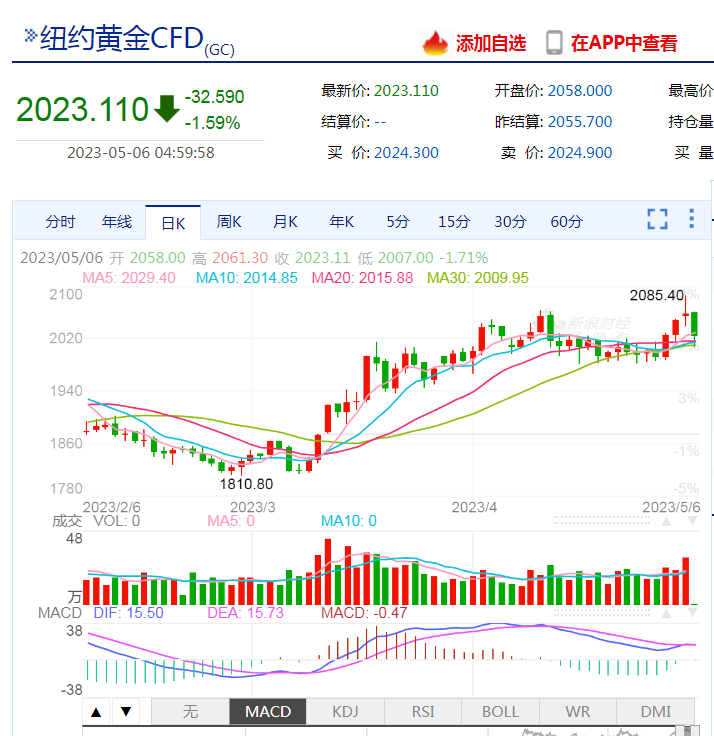Screen dimensions: 714x736
Task: Select the KDJ indicator tab
Action: pyautogui.click(x=345, y=712)
